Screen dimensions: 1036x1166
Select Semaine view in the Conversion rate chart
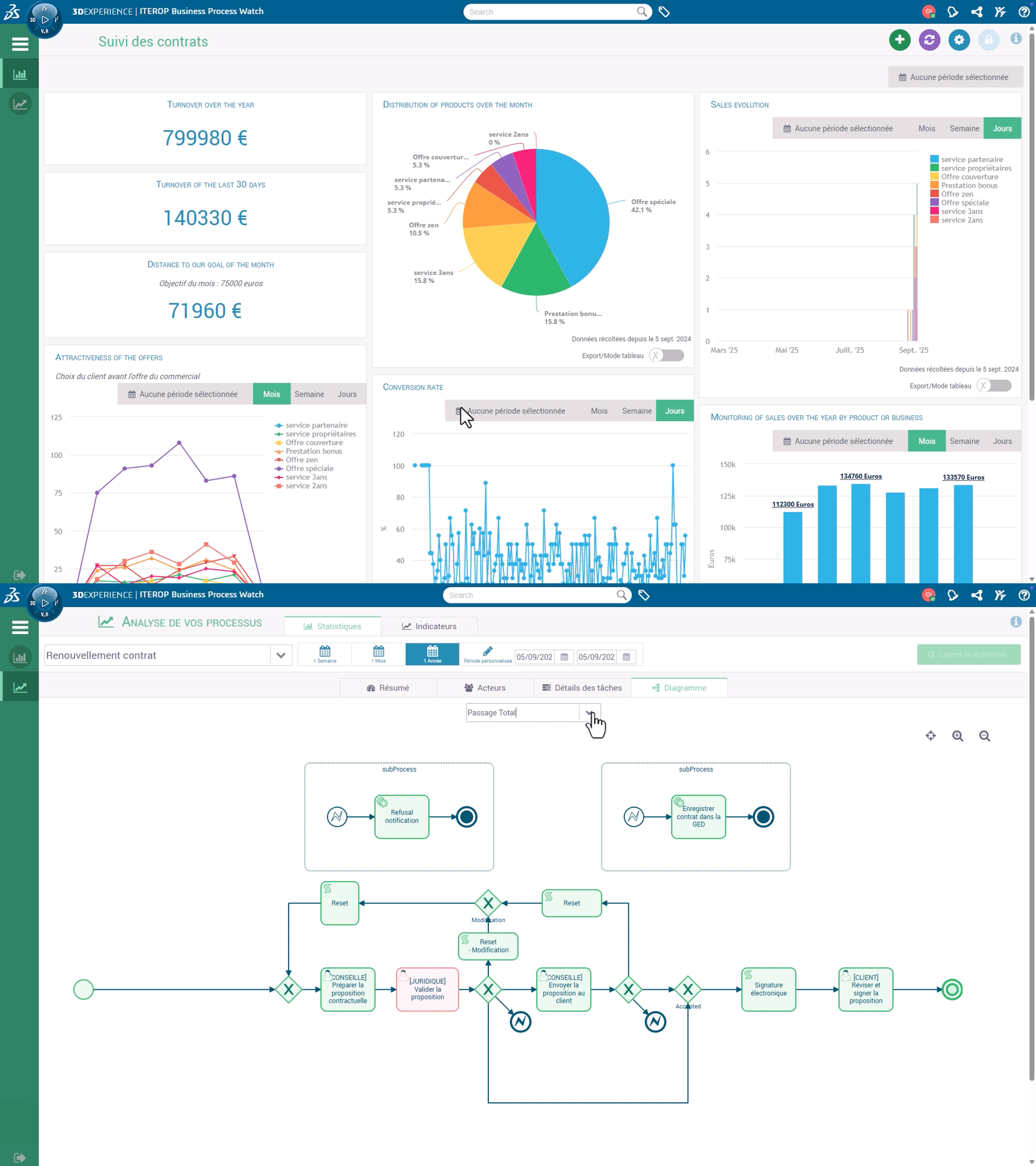(636, 410)
